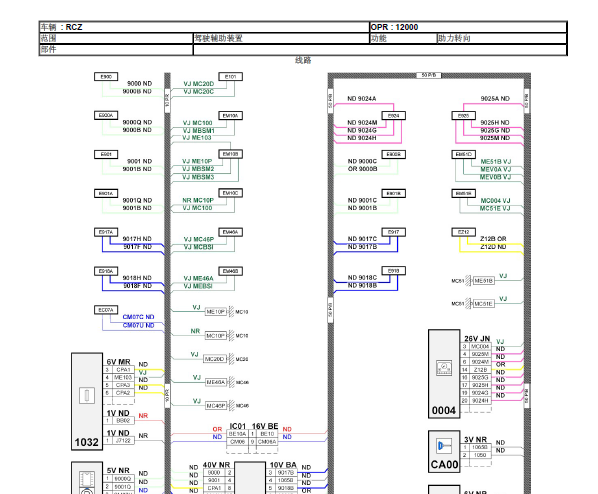
Task: Select the EM10A splice box
Action: tap(230, 116)
